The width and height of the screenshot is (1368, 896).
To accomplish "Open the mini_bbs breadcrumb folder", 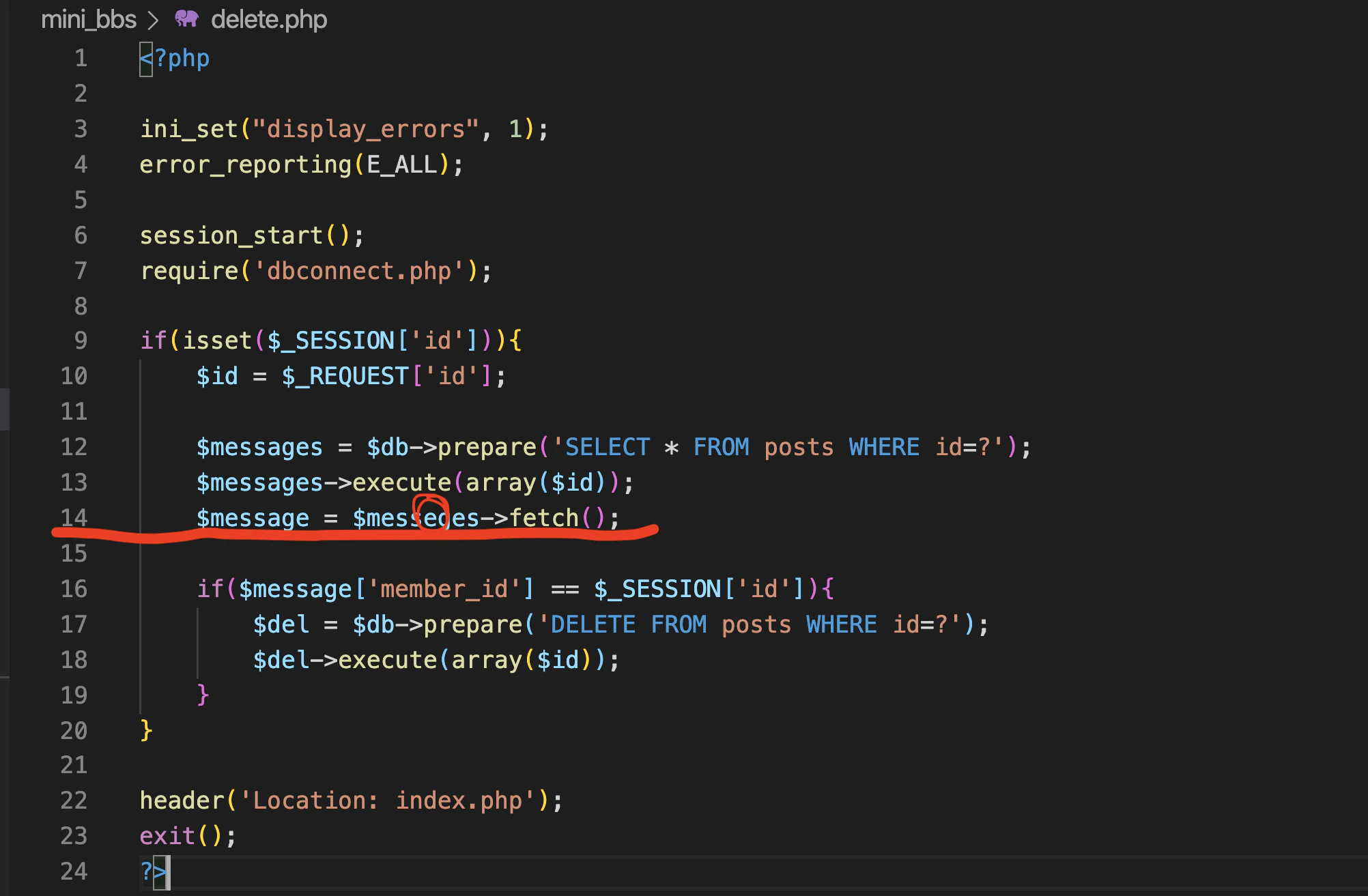I will pos(89,20).
